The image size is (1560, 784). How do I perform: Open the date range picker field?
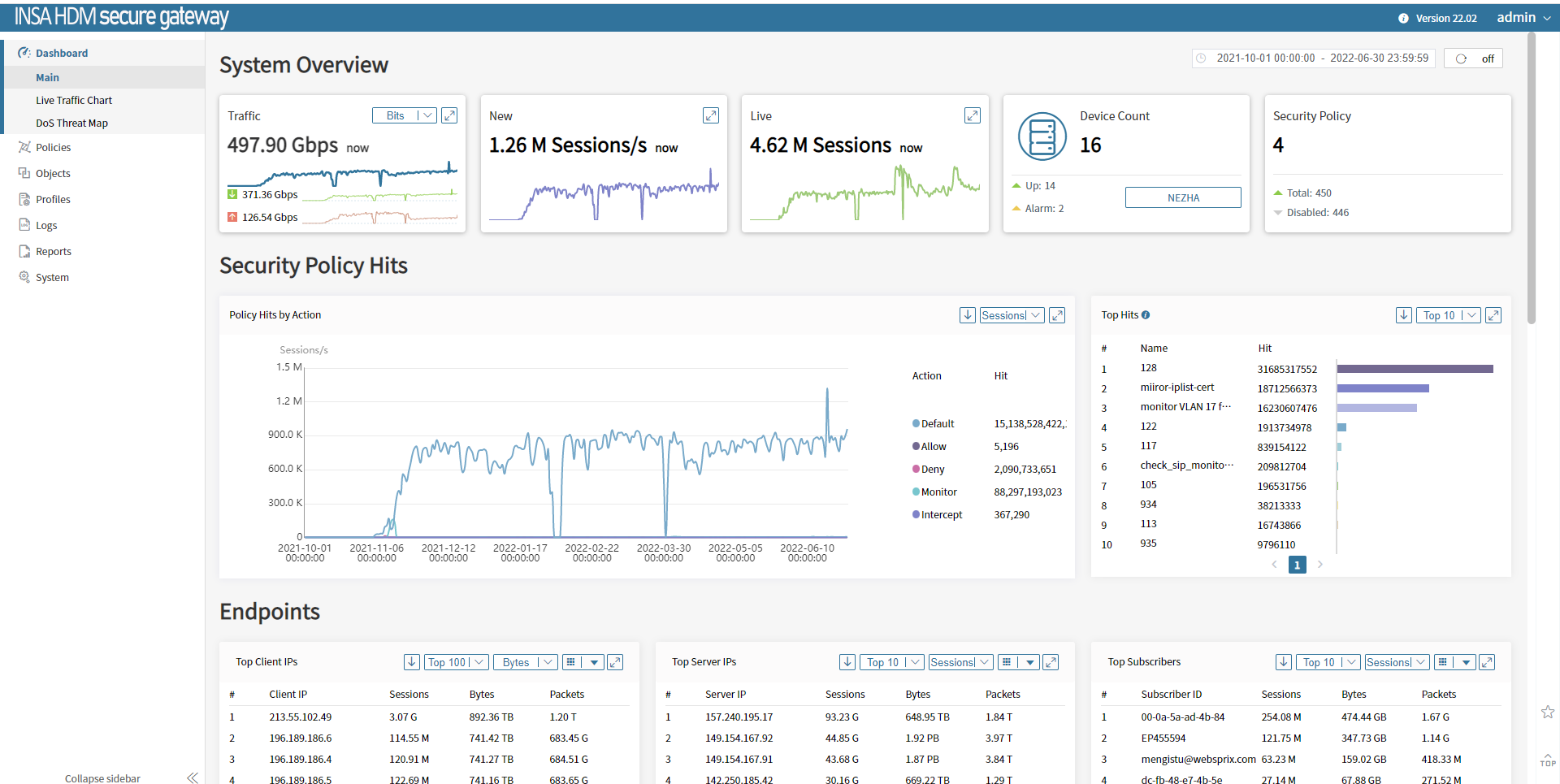click(x=1314, y=58)
